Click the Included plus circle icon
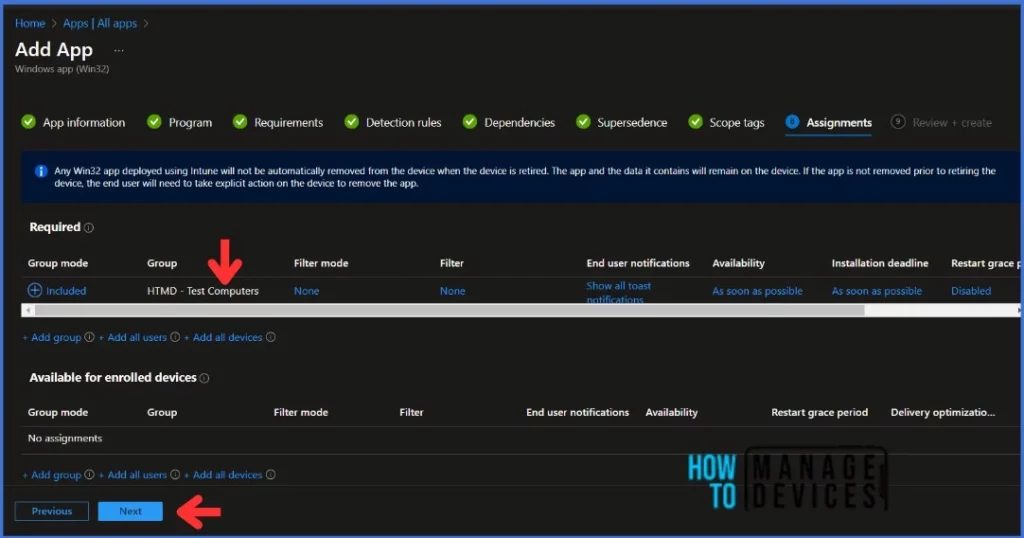Image resolution: width=1024 pixels, height=538 pixels. click(x=35, y=291)
